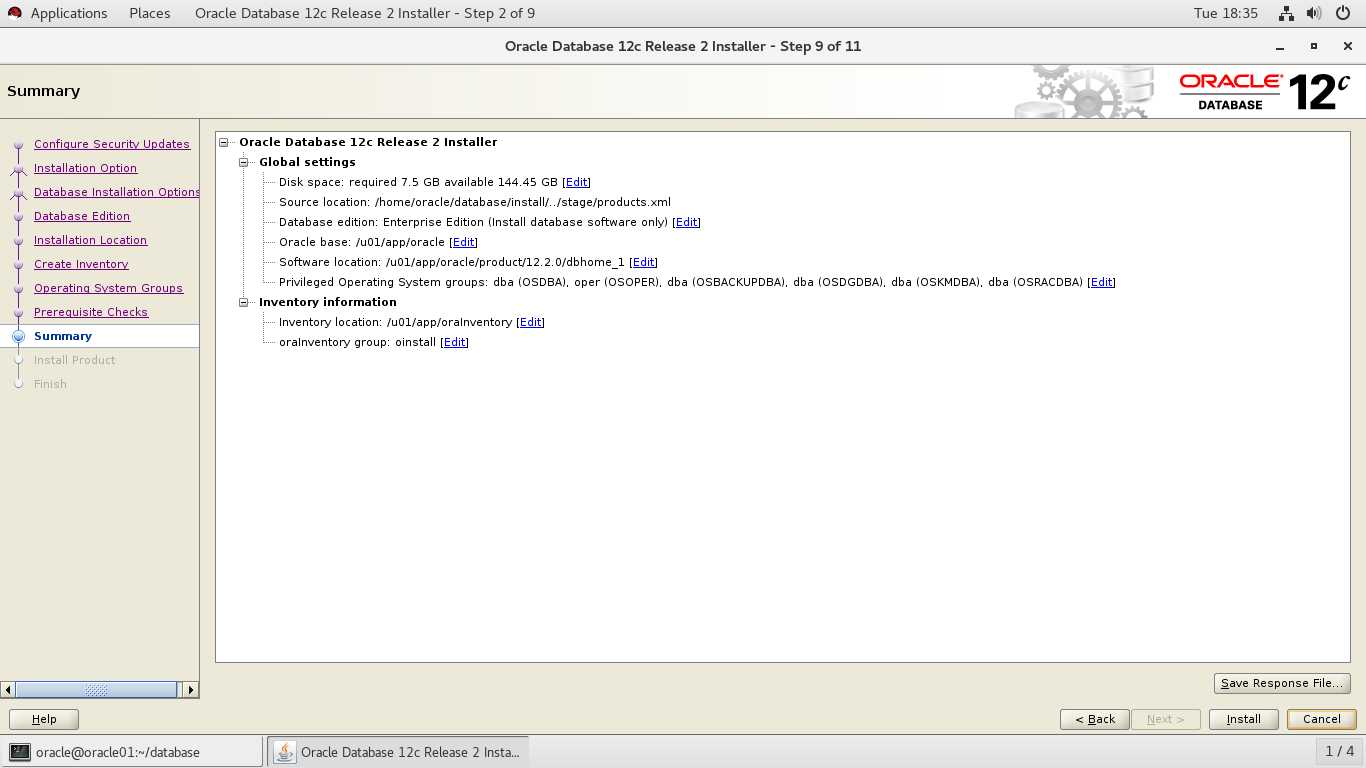Open the power menu icon
Image resolution: width=1366 pixels, height=768 pixels.
click(1342, 13)
